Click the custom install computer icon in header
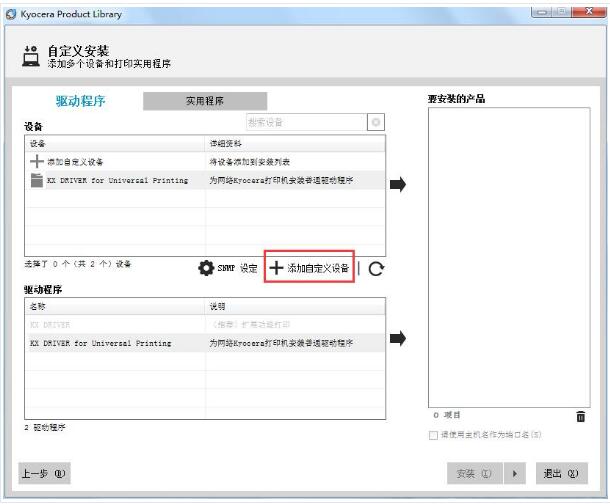The height and width of the screenshot is (504, 610). (x=31, y=56)
